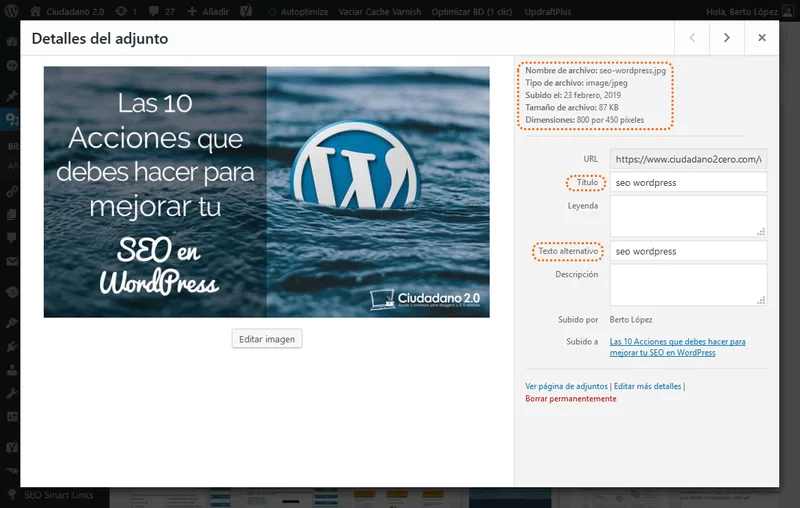Click the Editar imagen button
Viewport: 800px width, 508px height.
pos(267,339)
